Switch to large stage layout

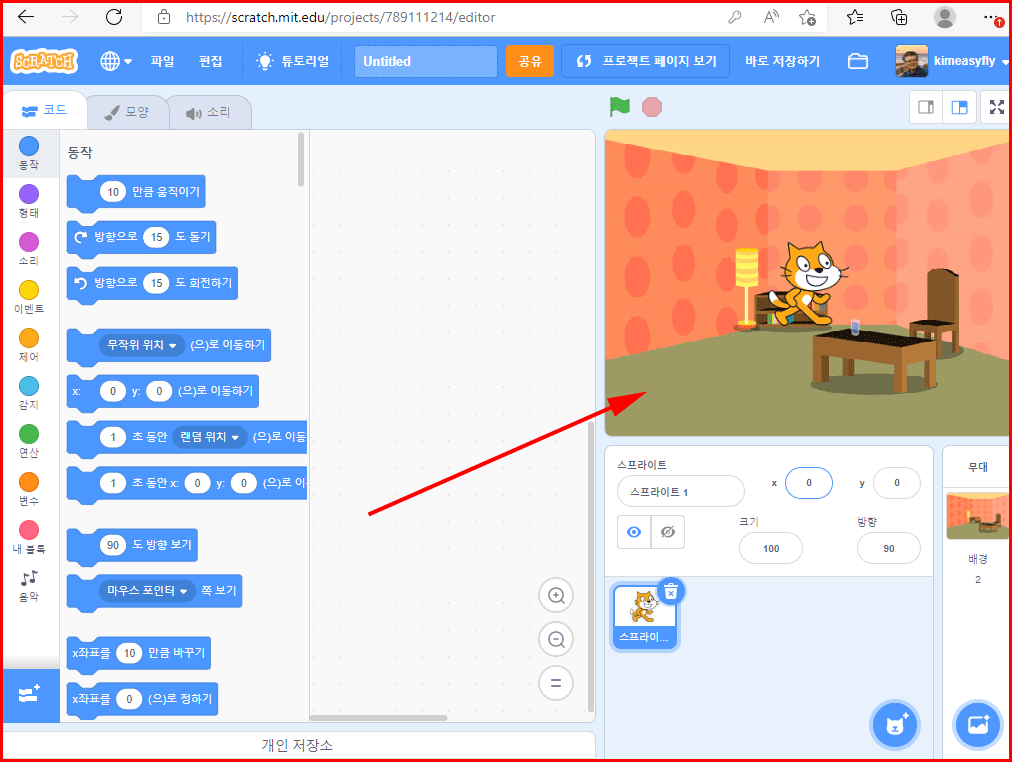coord(959,107)
